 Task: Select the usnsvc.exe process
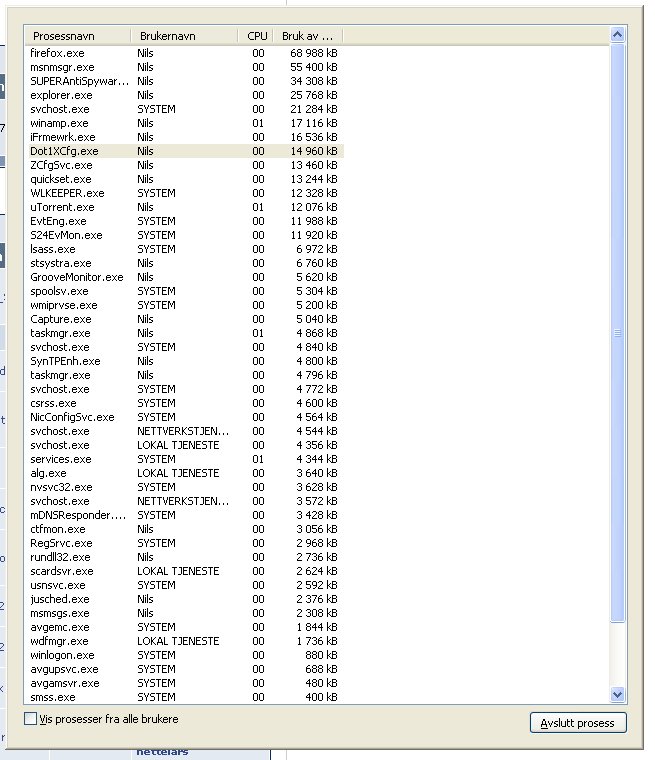point(184,586)
